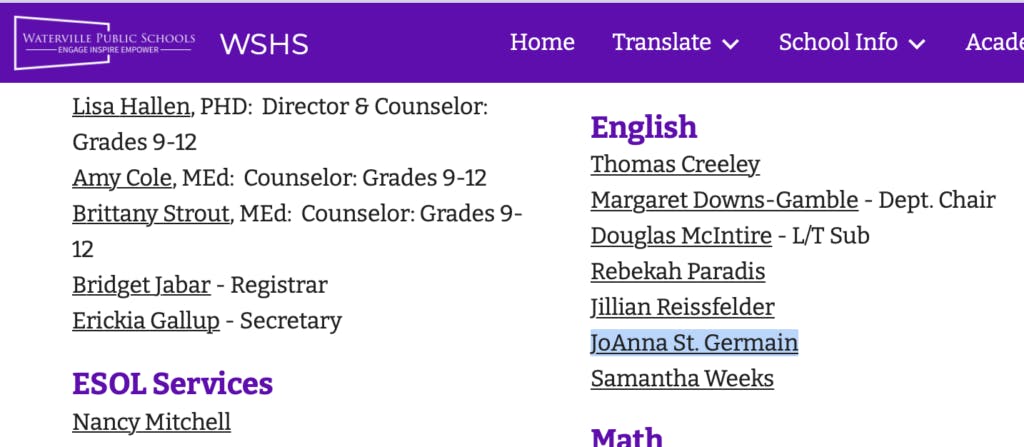The height and width of the screenshot is (447, 1024).
Task: Select Brittany Strout's profile link
Action: [150, 214]
